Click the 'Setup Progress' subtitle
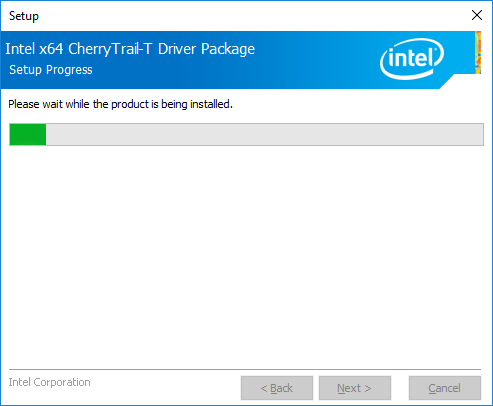Image resolution: width=493 pixels, height=406 pixels. click(51, 70)
